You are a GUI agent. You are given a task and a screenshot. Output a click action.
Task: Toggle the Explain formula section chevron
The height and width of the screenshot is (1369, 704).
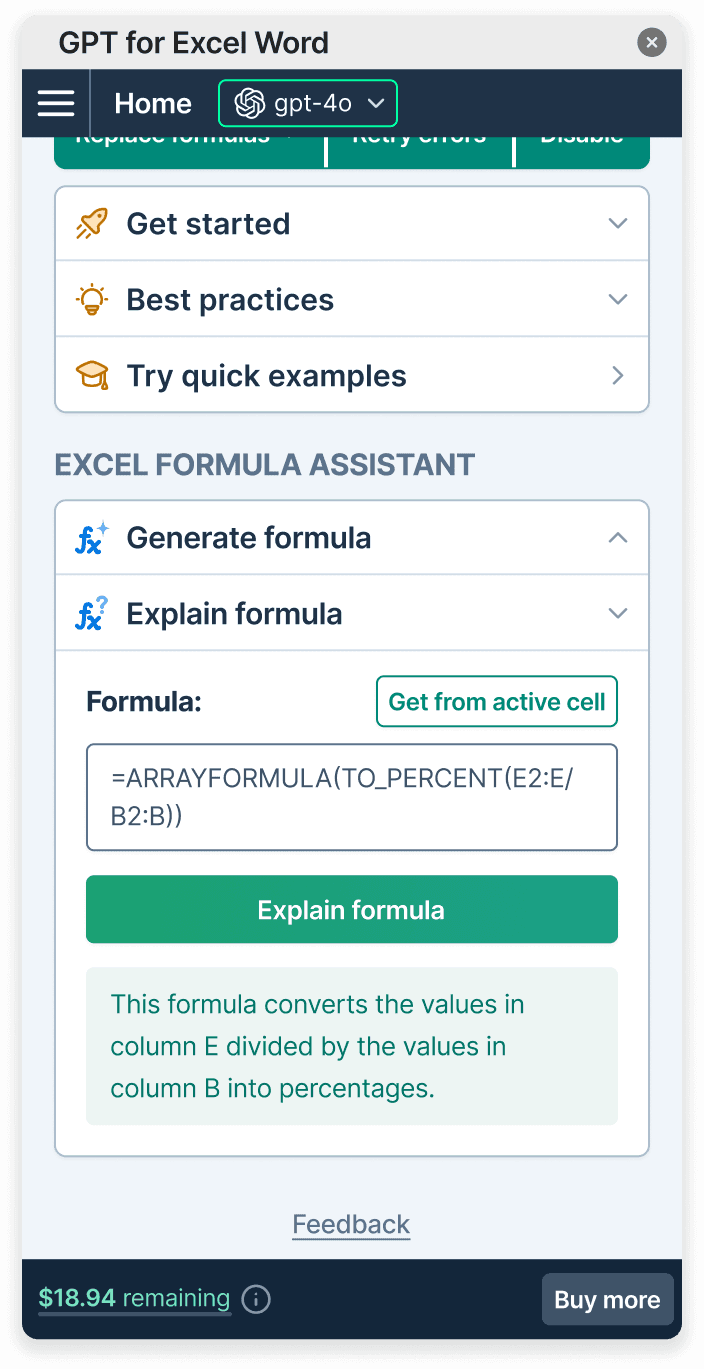[618, 614]
